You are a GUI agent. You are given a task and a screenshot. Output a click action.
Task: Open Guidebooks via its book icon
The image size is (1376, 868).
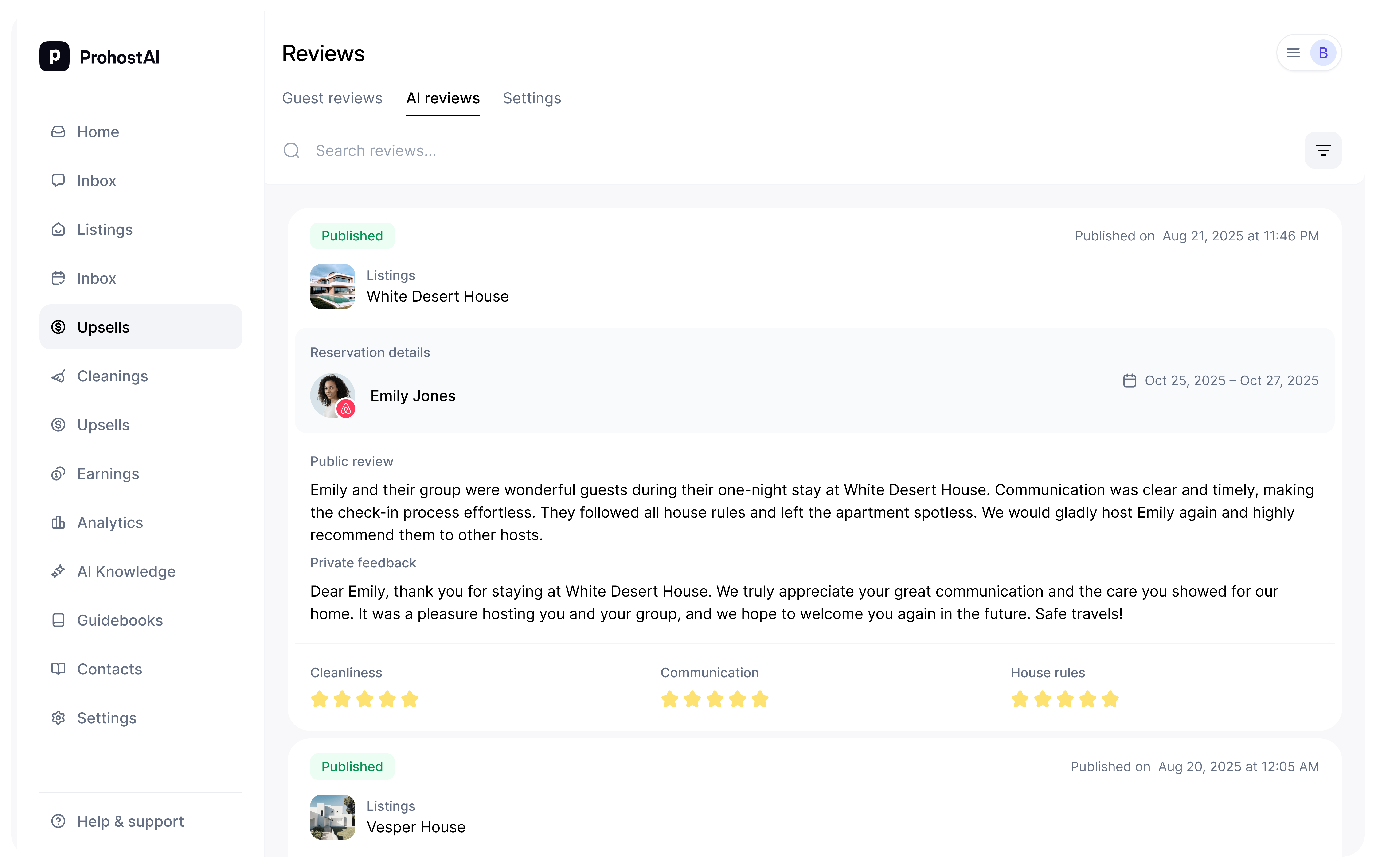click(x=59, y=620)
